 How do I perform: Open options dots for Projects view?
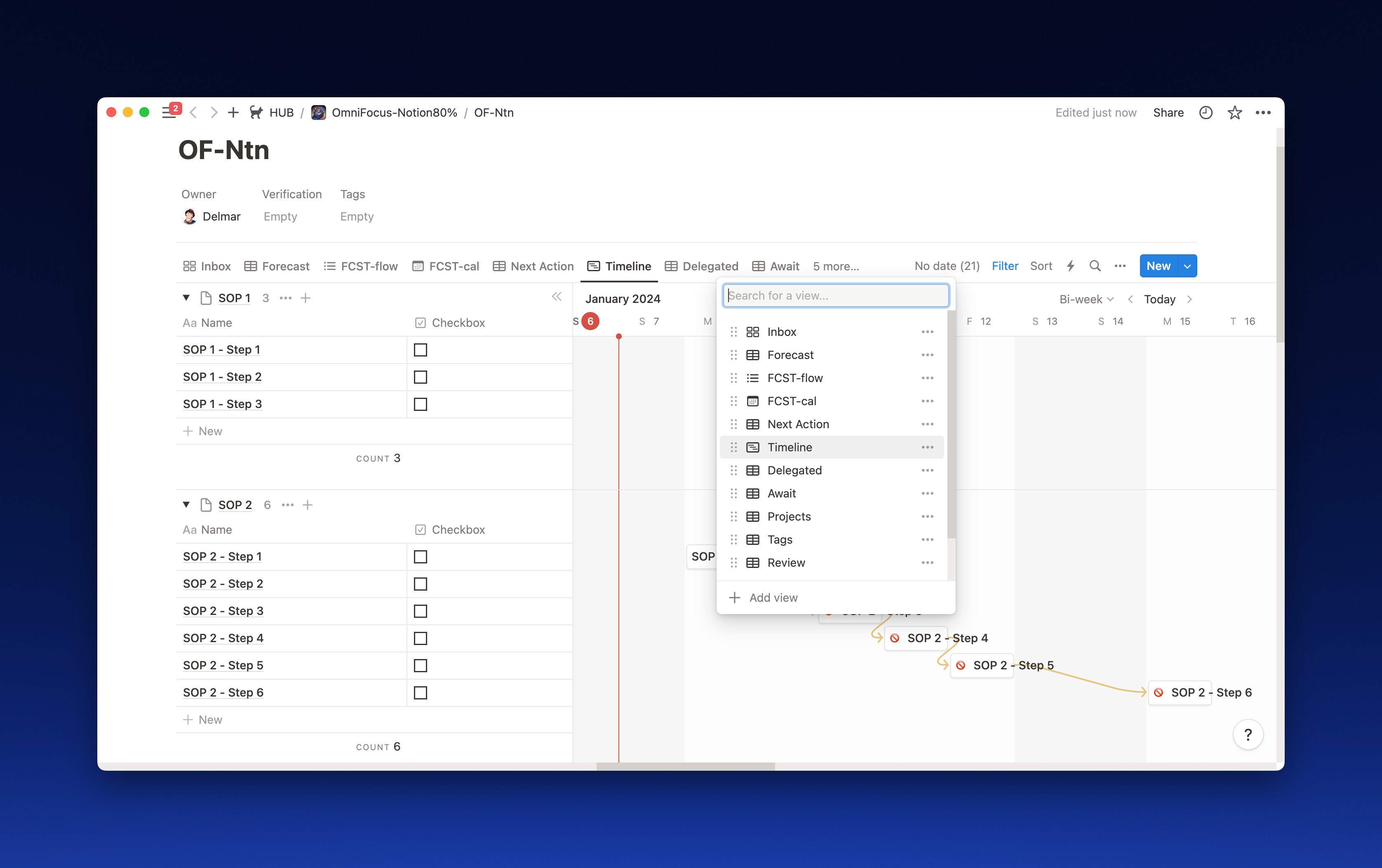[x=927, y=517]
